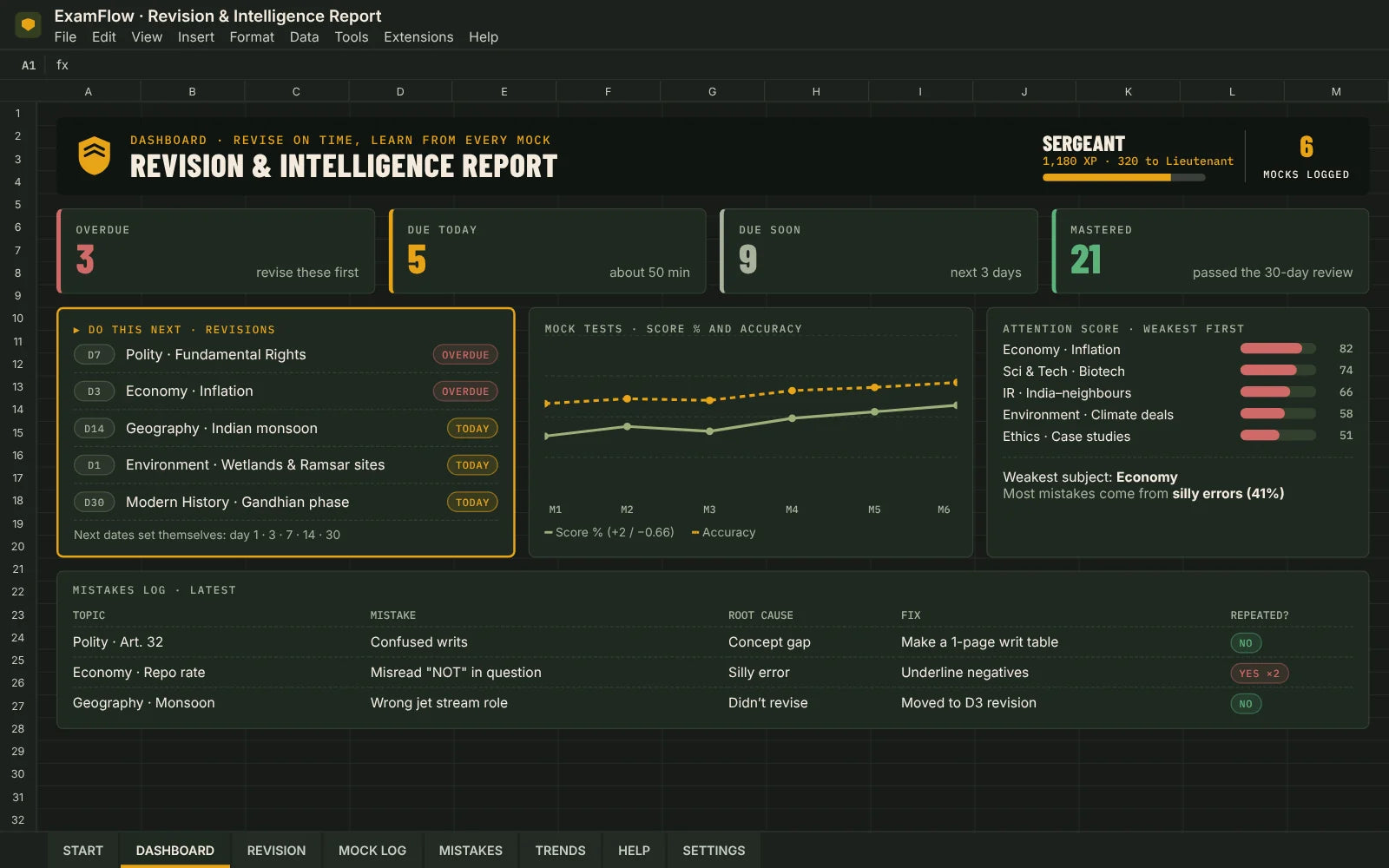The height and width of the screenshot is (868, 1389).
Task: Click the Mastered count card
Action: tap(1211, 251)
